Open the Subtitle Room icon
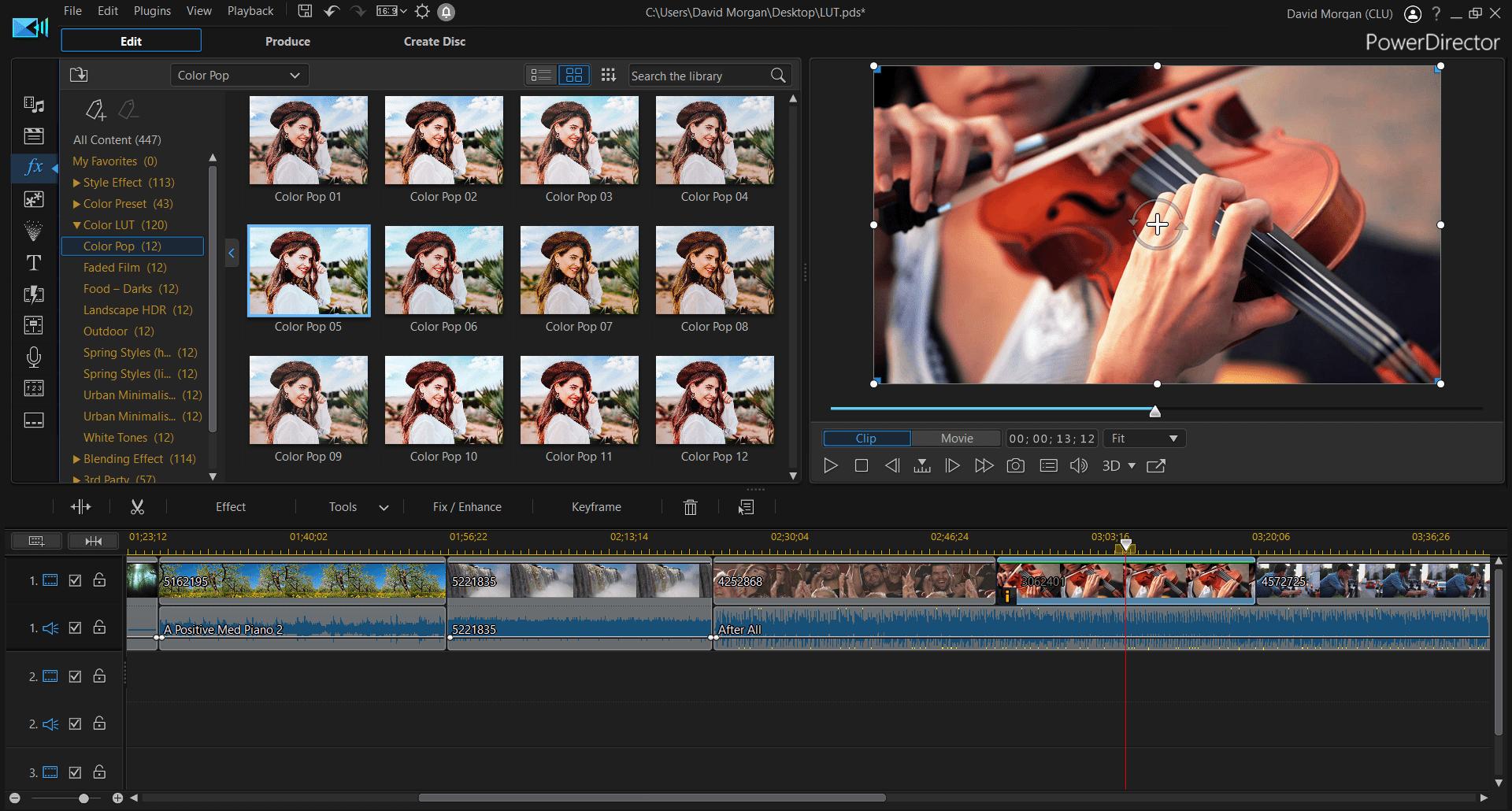 point(34,420)
